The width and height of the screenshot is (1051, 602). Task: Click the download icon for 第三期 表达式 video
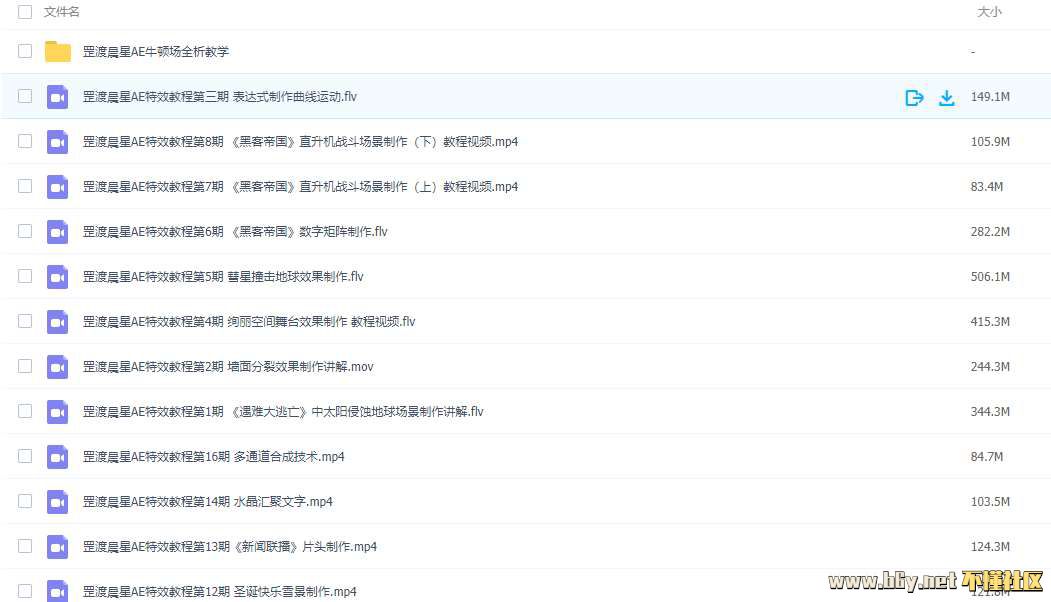946,97
